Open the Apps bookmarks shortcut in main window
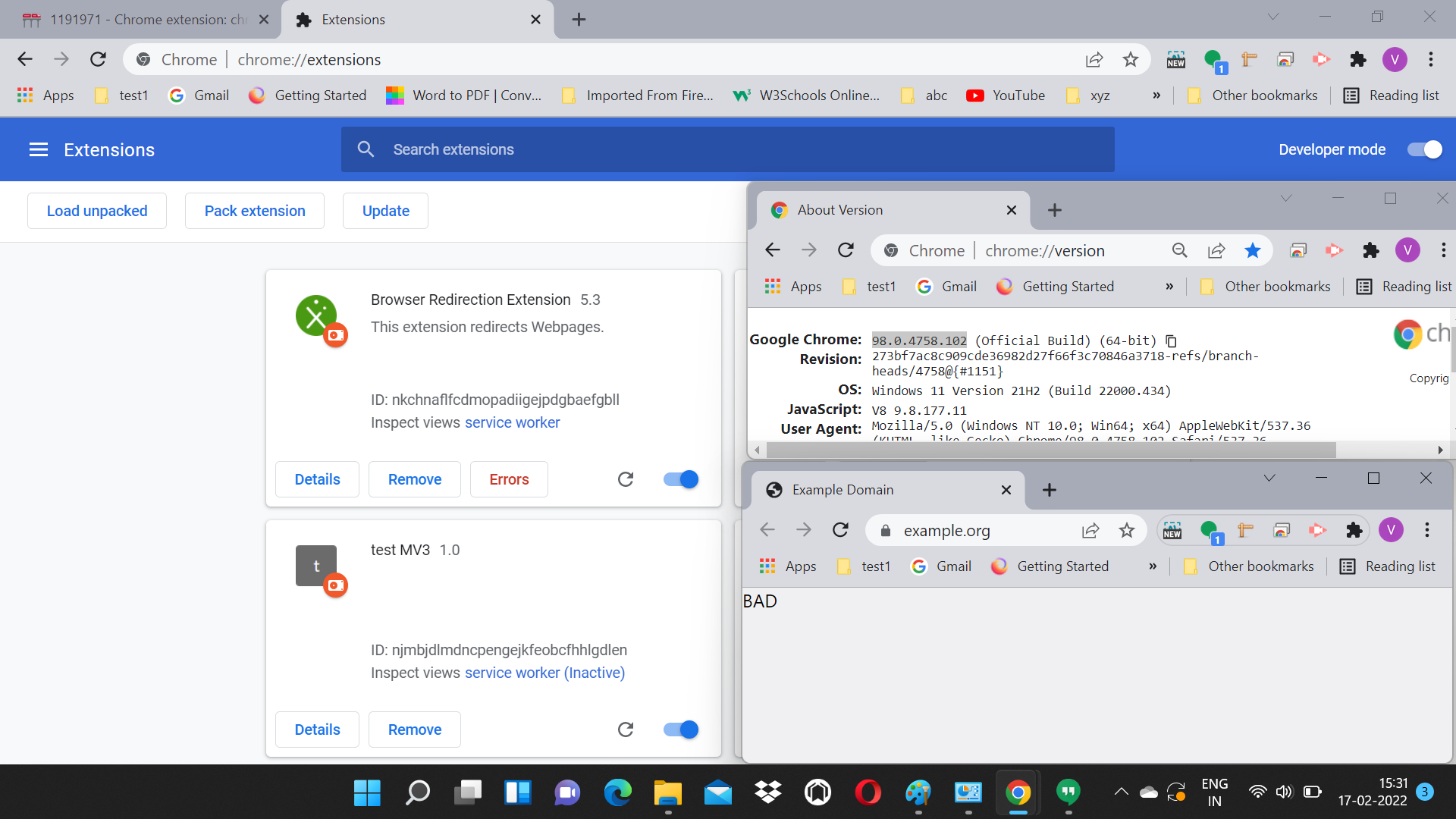The height and width of the screenshot is (819, 1456). coord(45,95)
